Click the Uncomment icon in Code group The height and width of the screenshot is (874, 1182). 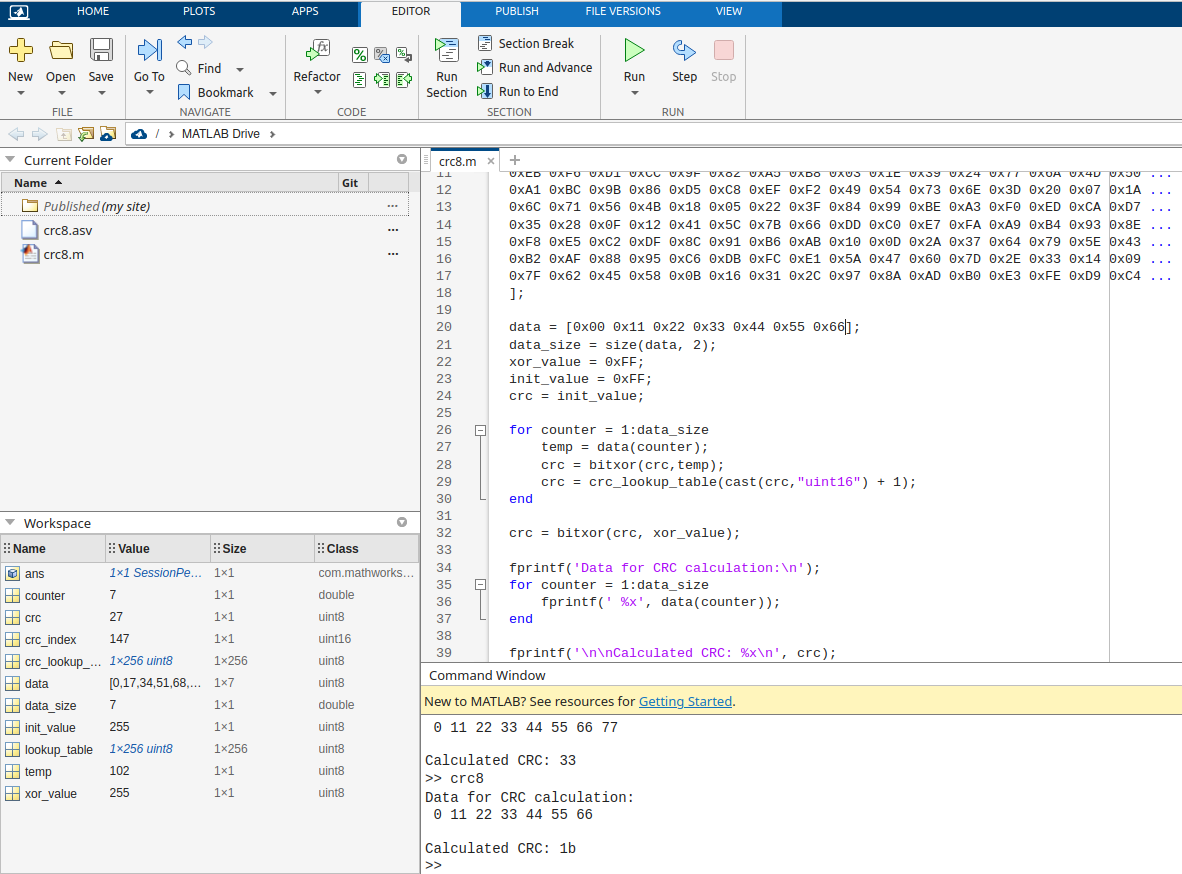(382, 55)
